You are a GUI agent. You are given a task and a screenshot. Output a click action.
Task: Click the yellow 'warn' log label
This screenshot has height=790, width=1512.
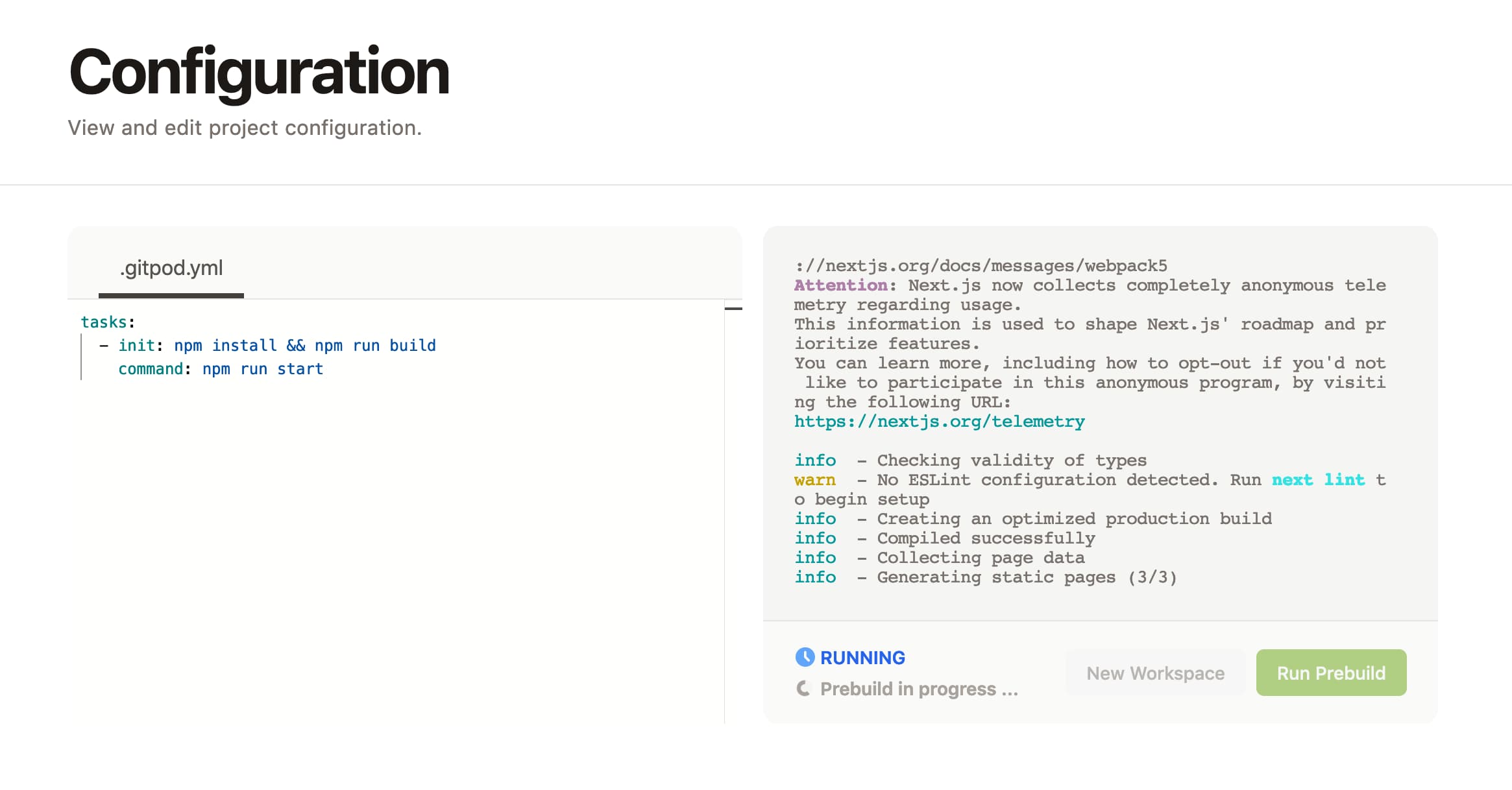[814, 480]
